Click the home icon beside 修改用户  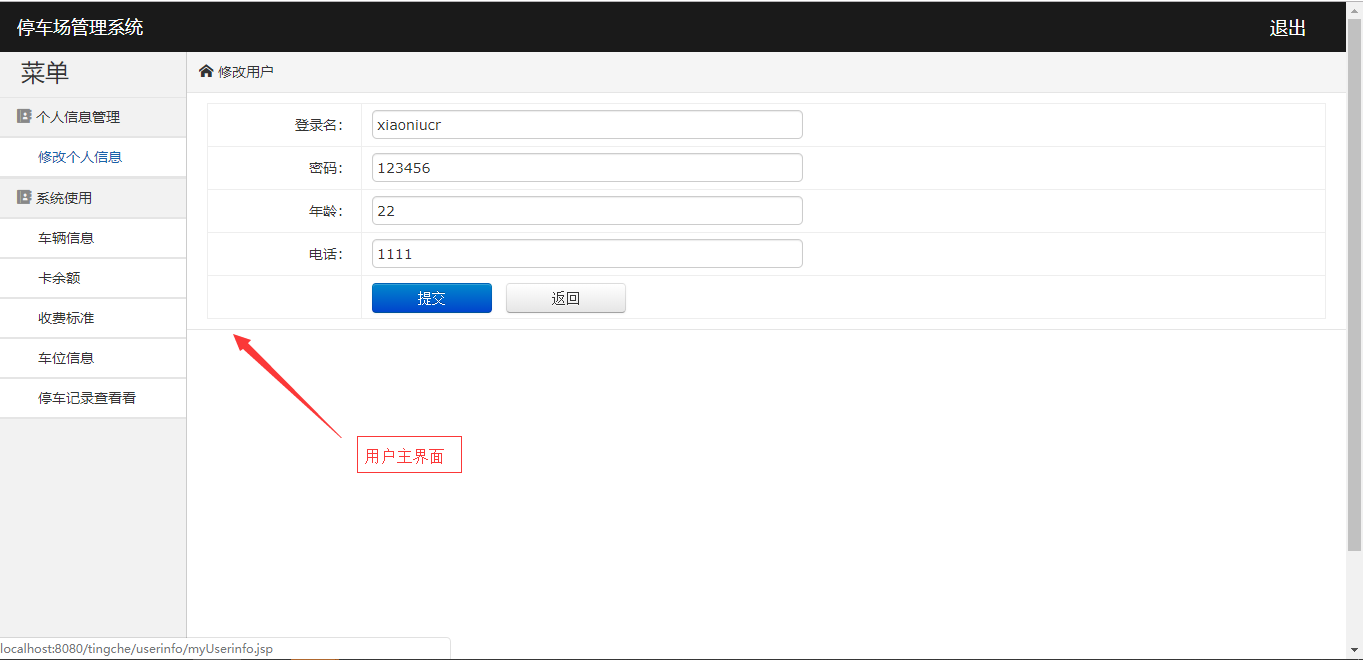tap(206, 71)
